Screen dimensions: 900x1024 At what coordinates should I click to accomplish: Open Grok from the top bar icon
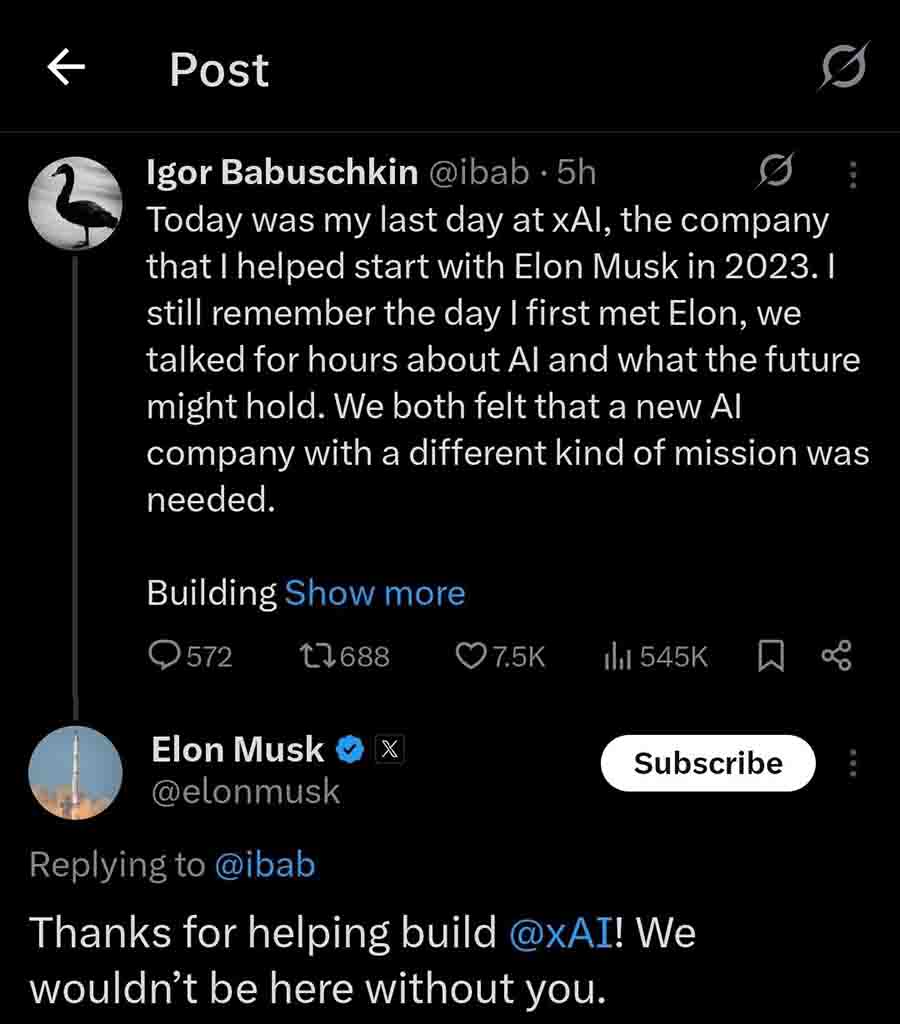pos(843,68)
